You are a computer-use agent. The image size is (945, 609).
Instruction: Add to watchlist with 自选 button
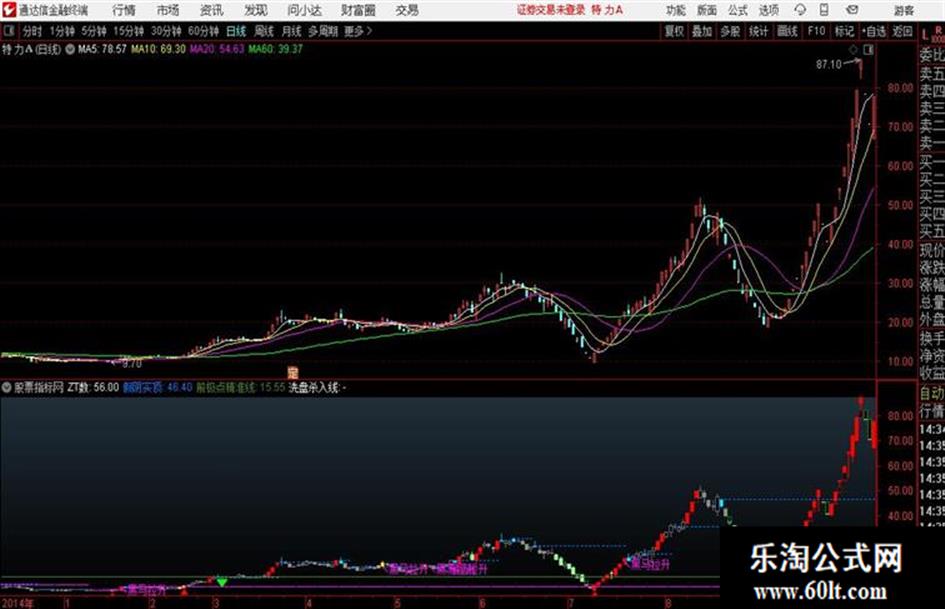tap(873, 31)
